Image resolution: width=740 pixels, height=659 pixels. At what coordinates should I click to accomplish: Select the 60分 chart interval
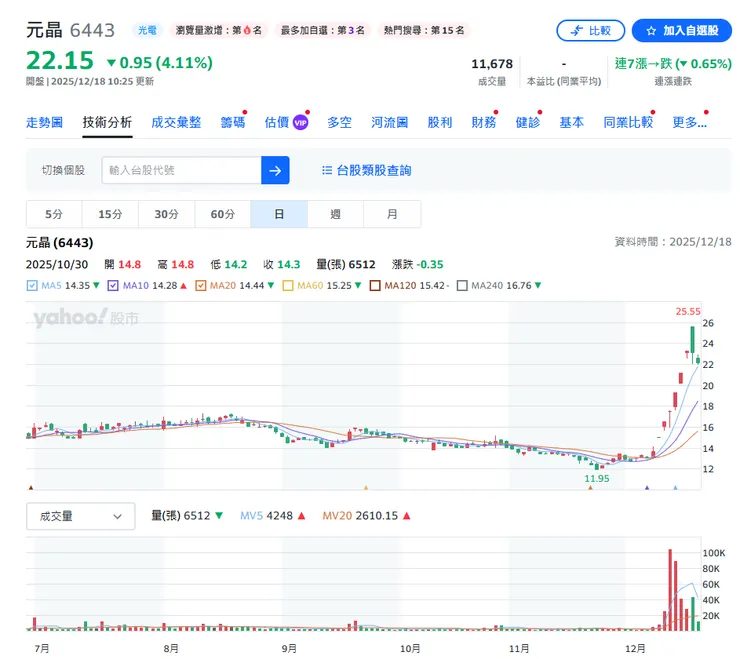point(222,214)
